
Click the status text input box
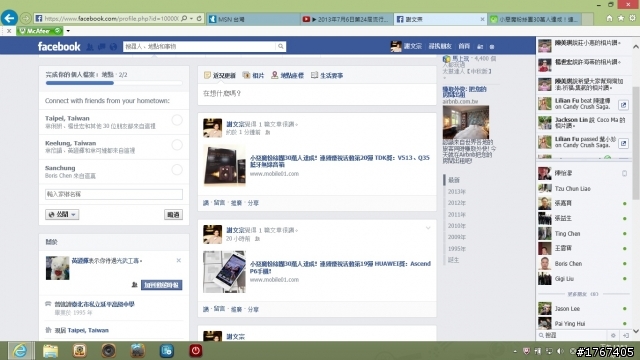(317, 94)
